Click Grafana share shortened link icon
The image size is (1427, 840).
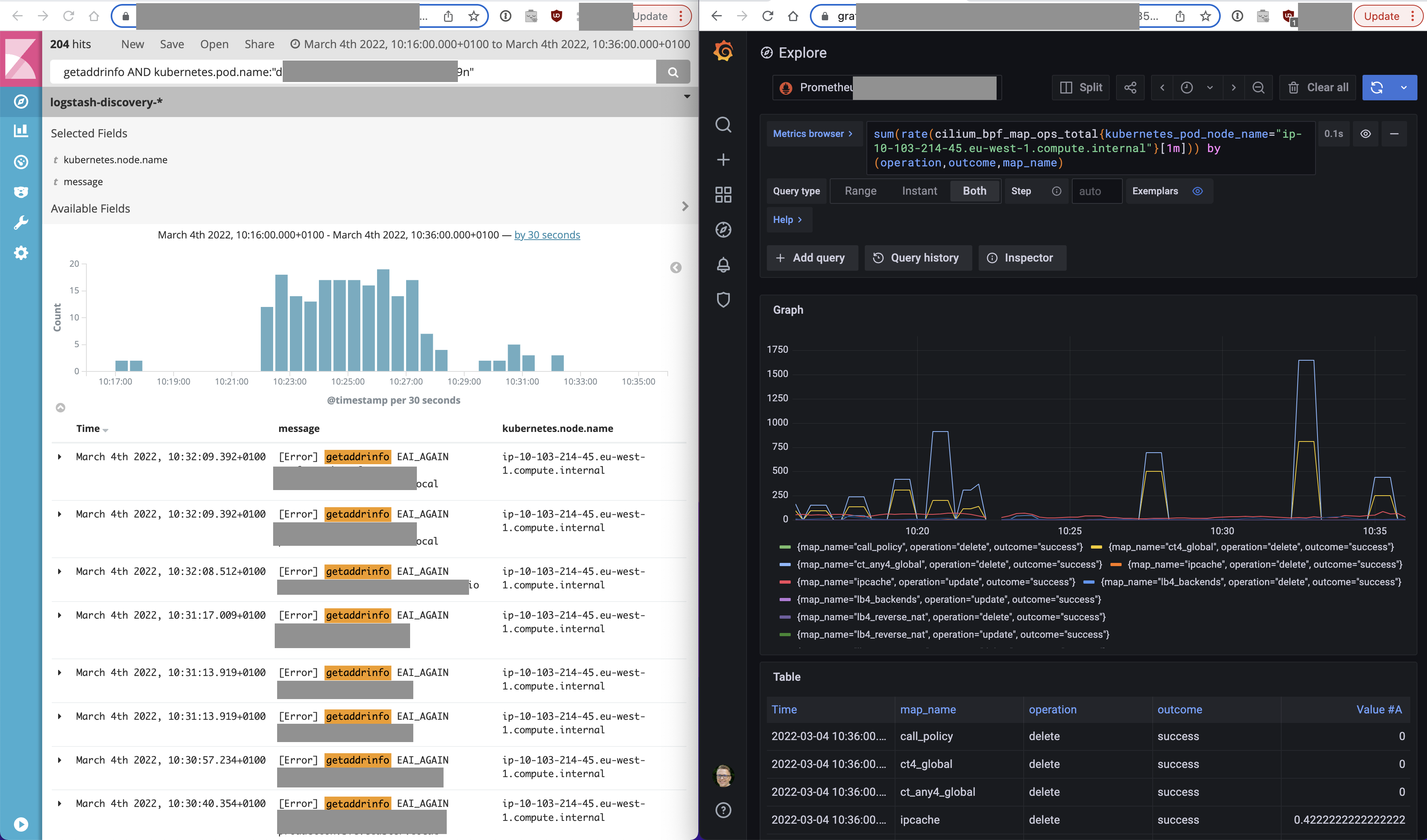point(1130,88)
